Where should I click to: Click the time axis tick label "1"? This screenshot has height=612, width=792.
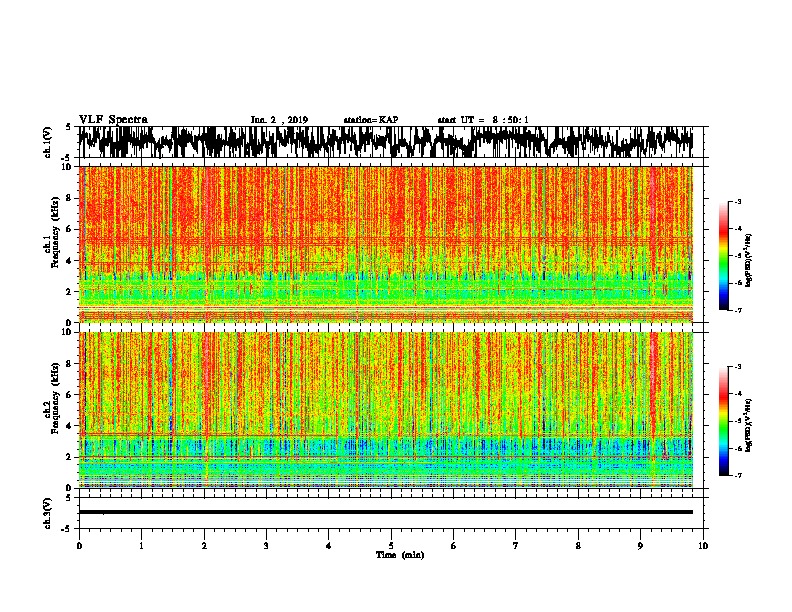141,546
